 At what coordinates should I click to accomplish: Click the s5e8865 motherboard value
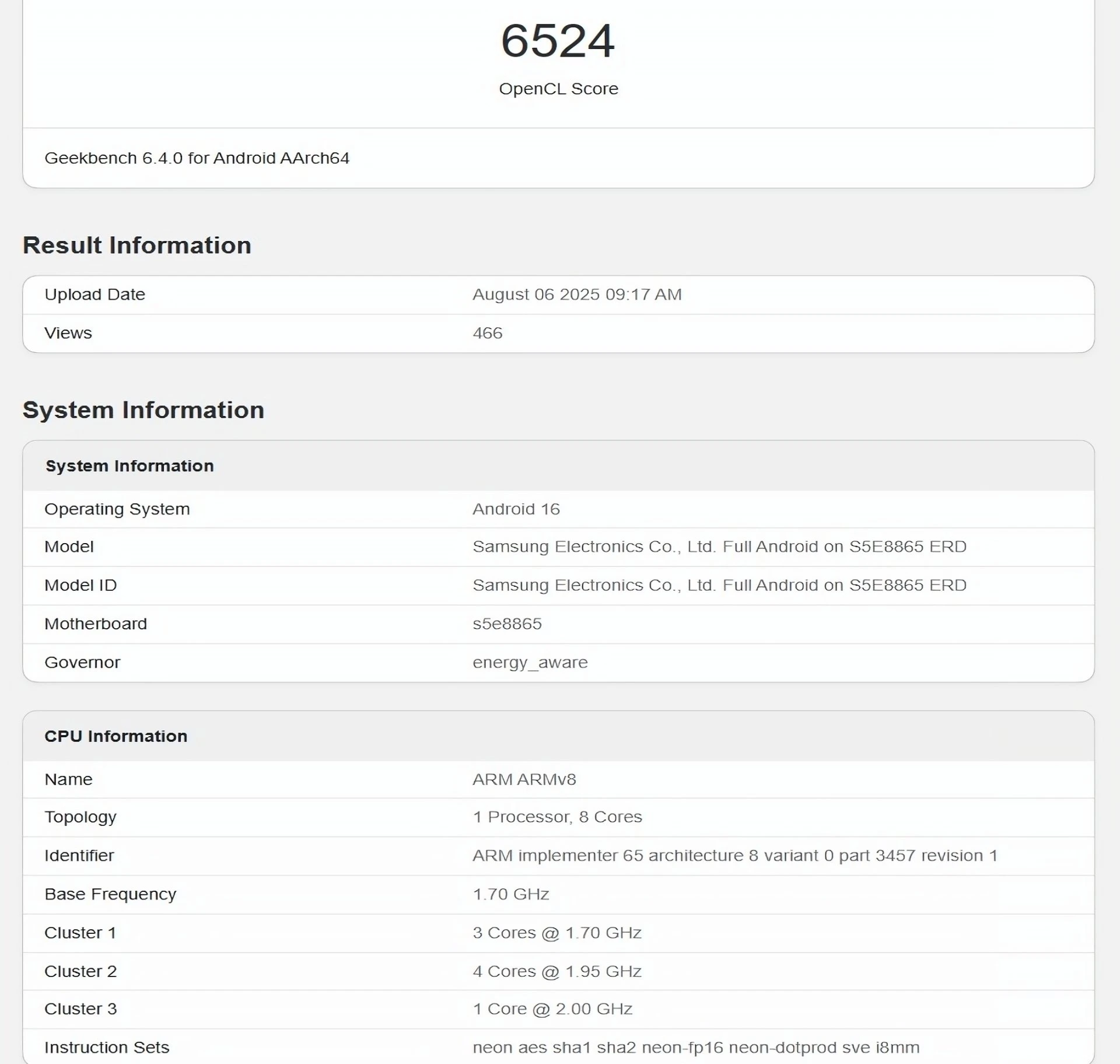pyautogui.click(x=506, y=624)
